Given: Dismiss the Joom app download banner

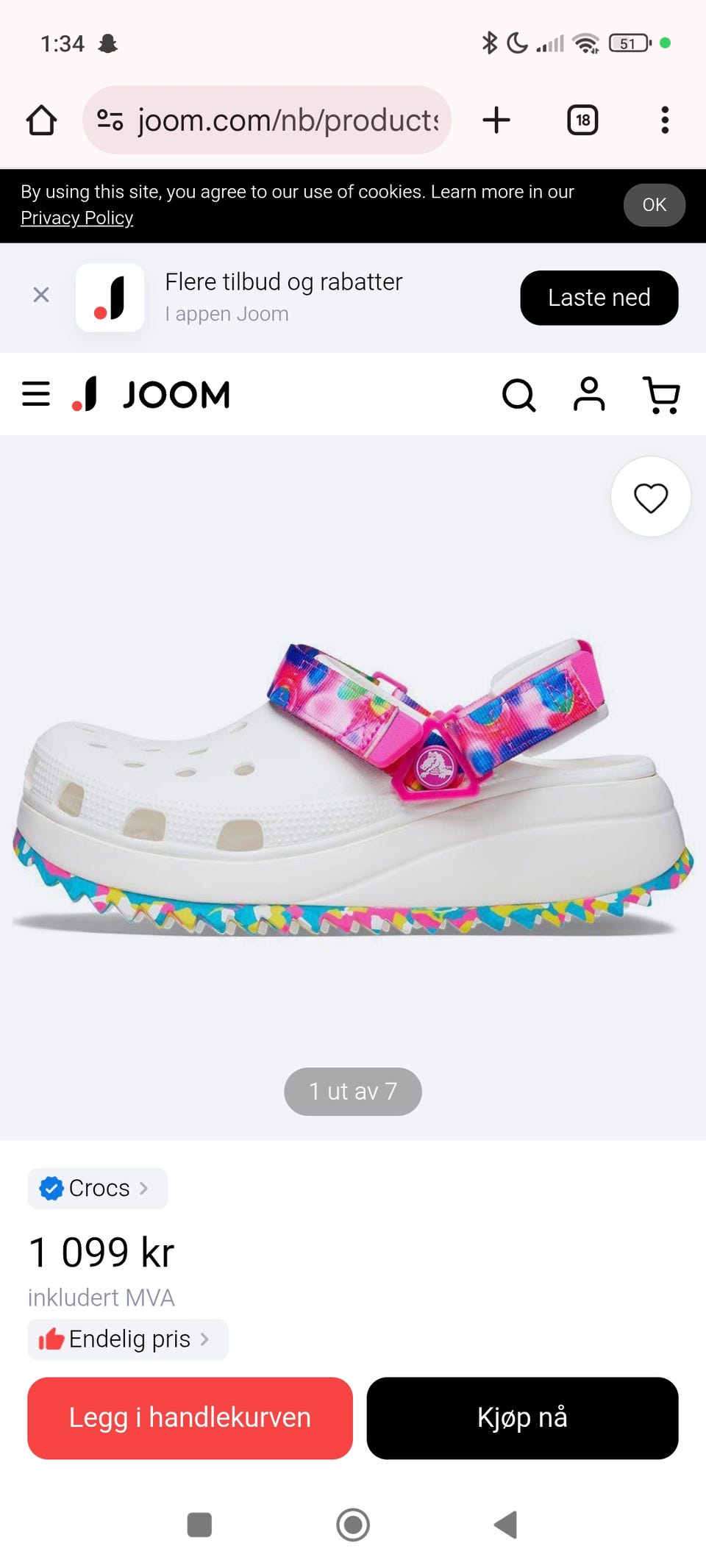Looking at the screenshot, I should tap(41, 295).
